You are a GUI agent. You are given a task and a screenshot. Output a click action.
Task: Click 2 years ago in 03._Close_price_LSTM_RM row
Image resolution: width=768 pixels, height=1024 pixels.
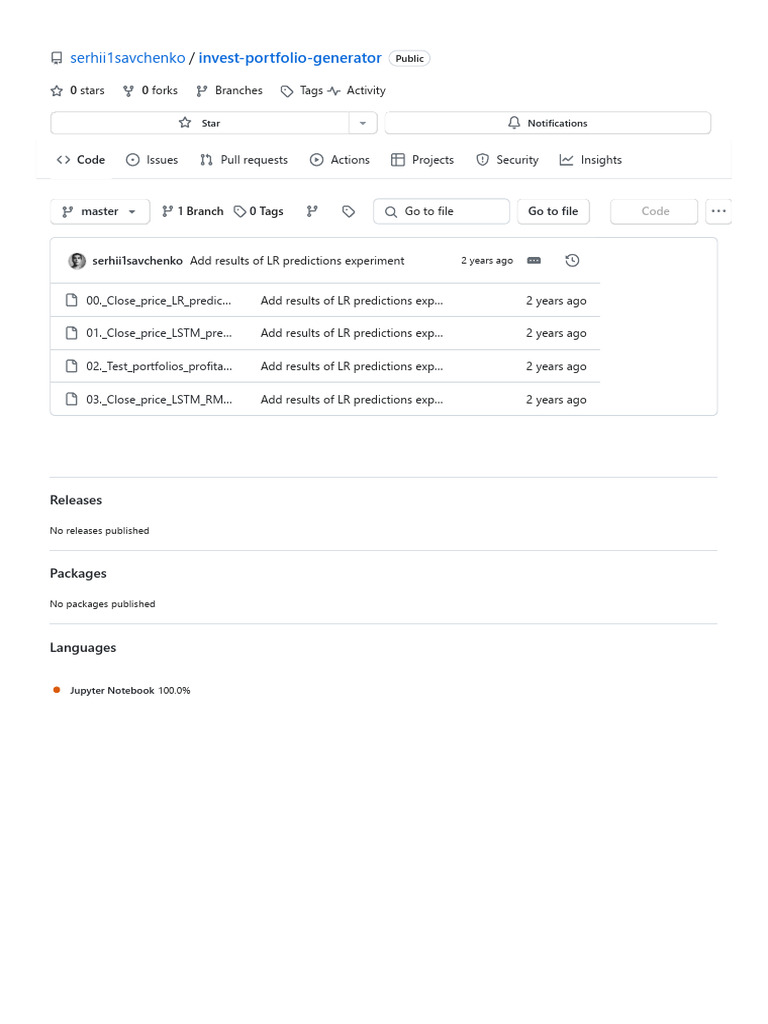coord(556,400)
